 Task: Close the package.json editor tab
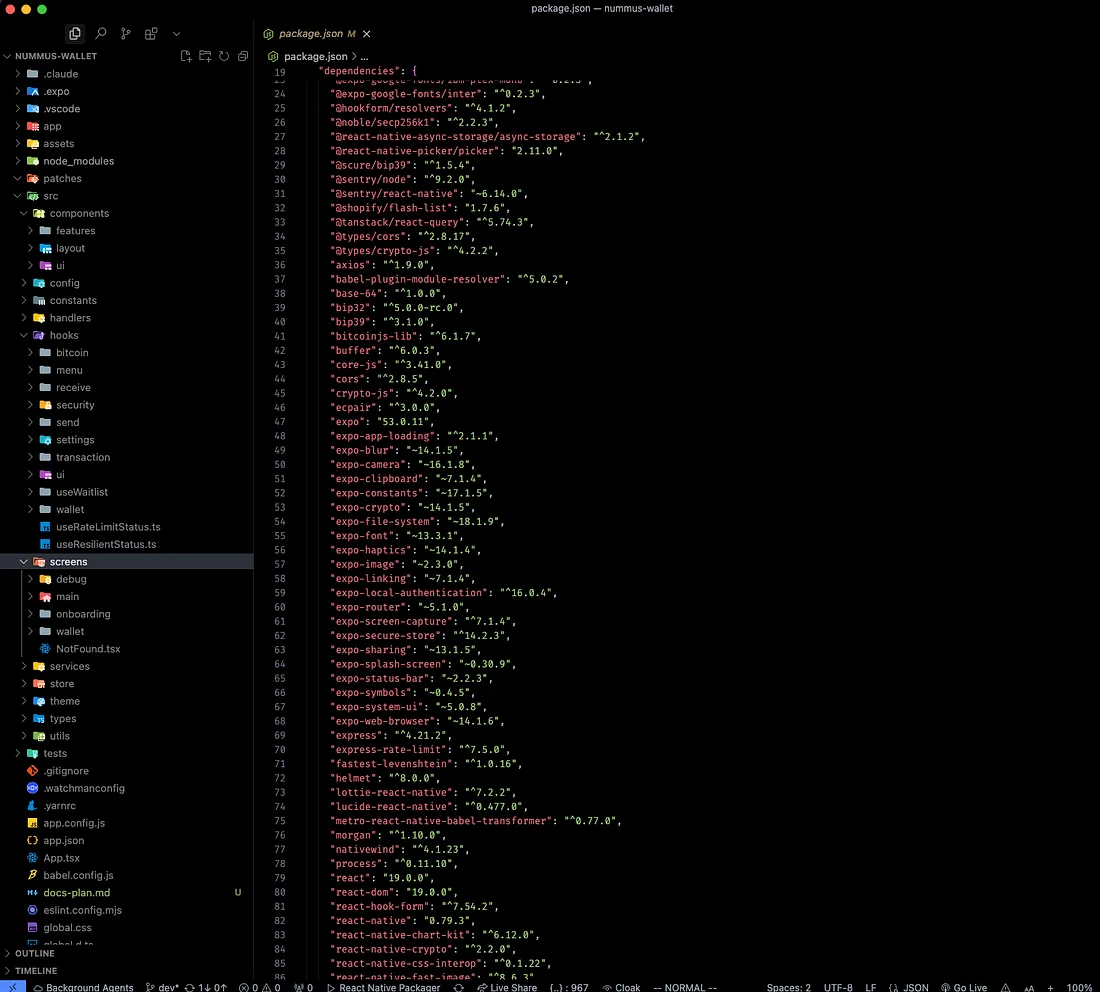(366, 34)
